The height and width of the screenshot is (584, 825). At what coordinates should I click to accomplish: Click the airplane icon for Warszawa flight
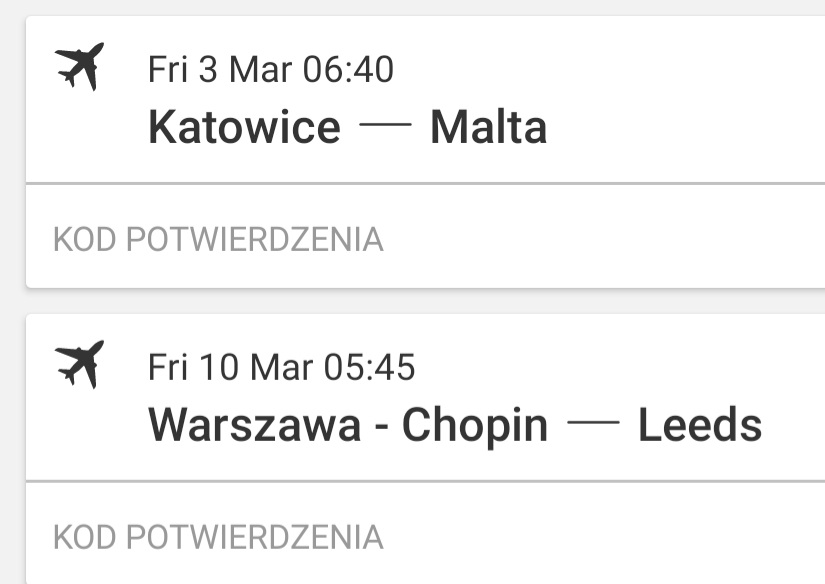[79, 365]
